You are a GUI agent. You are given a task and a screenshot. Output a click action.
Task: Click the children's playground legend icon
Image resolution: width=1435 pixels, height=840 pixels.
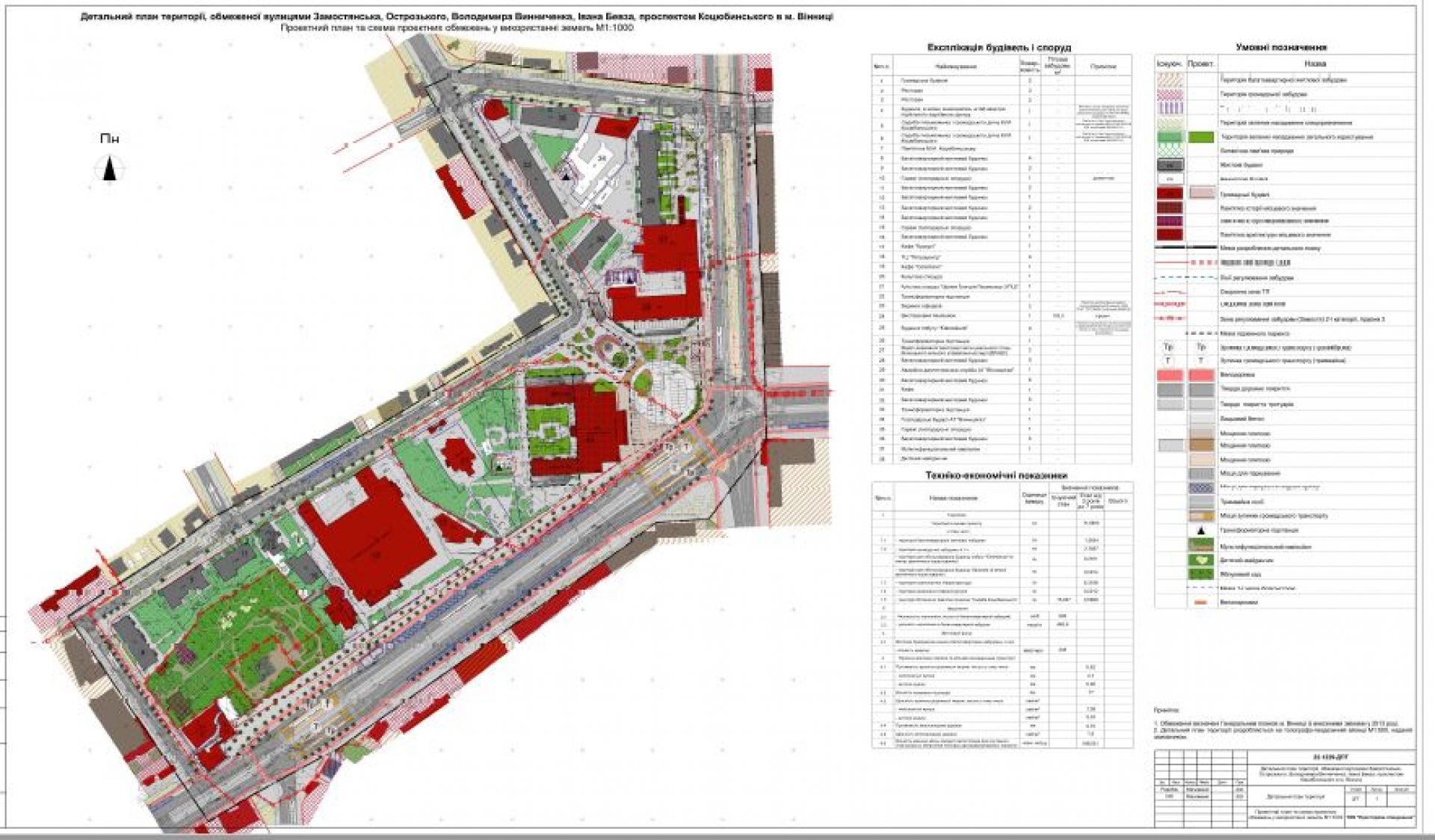[1201, 560]
